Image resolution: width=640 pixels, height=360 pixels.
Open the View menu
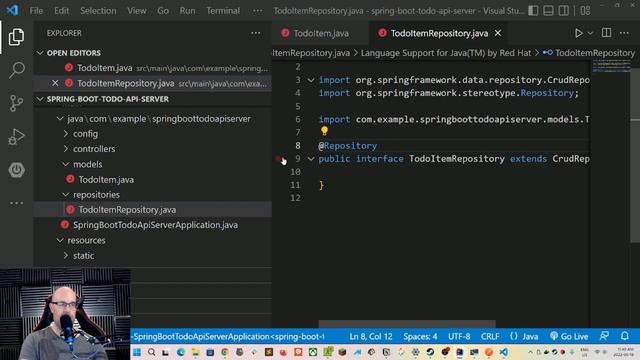click(136, 11)
